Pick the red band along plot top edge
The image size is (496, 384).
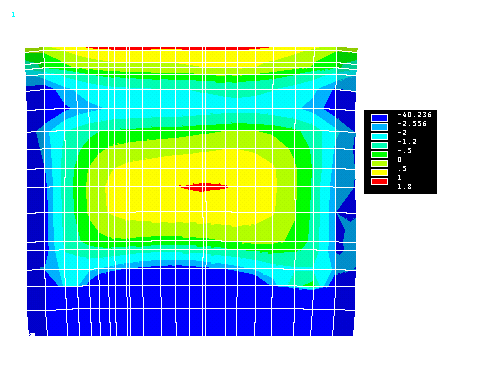[177, 48]
